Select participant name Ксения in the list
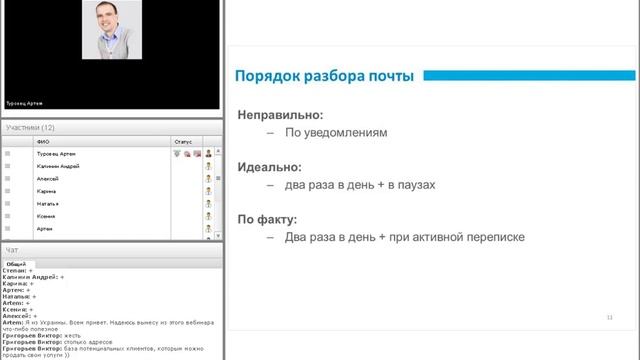 pos(46,216)
